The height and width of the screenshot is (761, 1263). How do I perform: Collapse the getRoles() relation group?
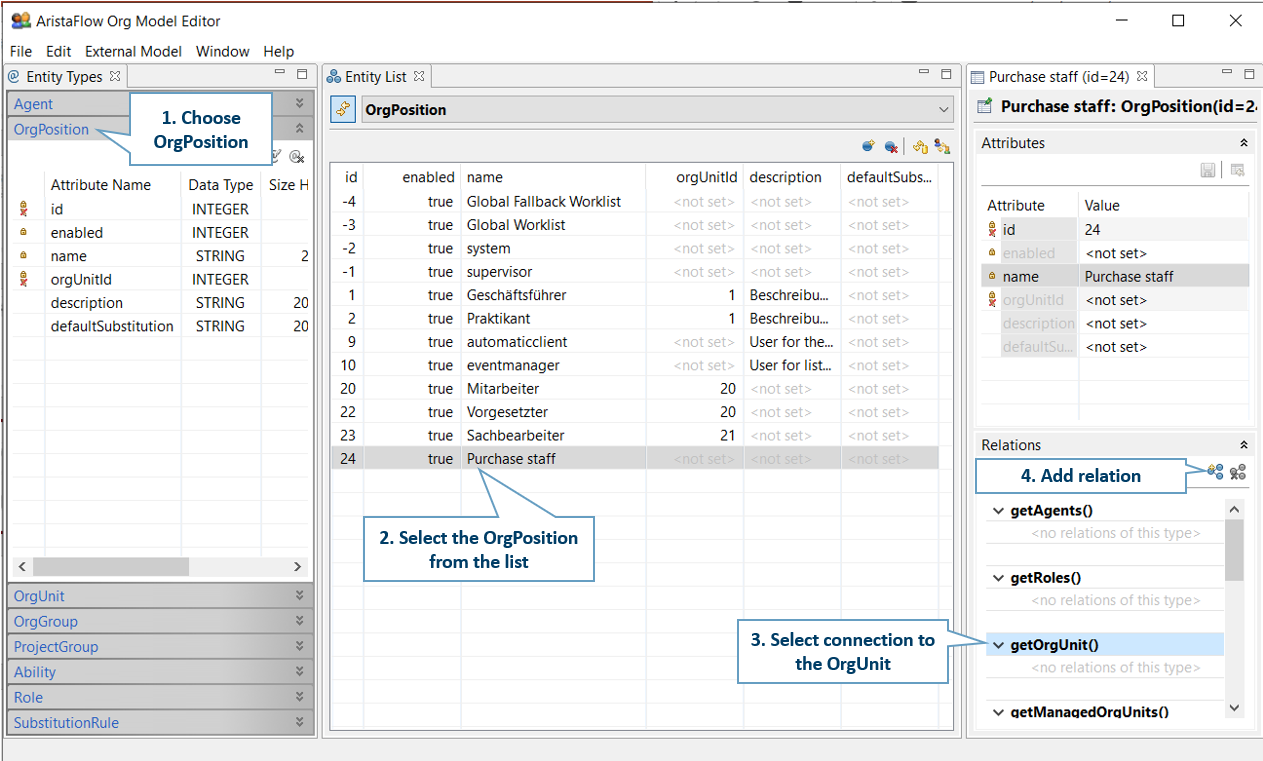click(998, 578)
